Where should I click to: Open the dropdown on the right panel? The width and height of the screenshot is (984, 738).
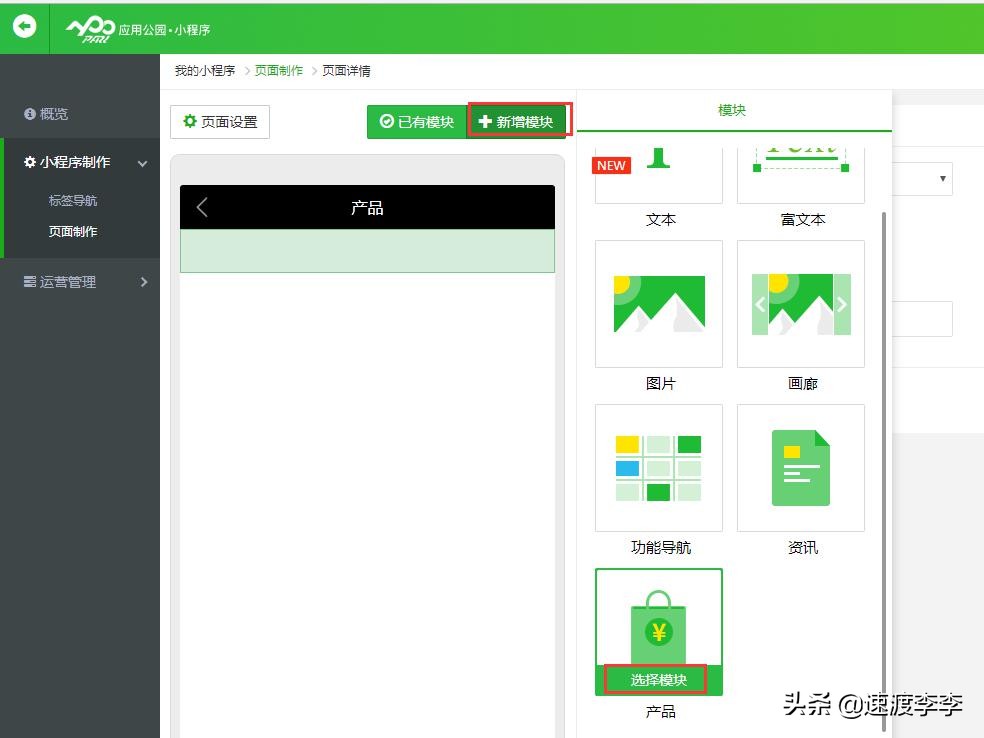point(941,178)
